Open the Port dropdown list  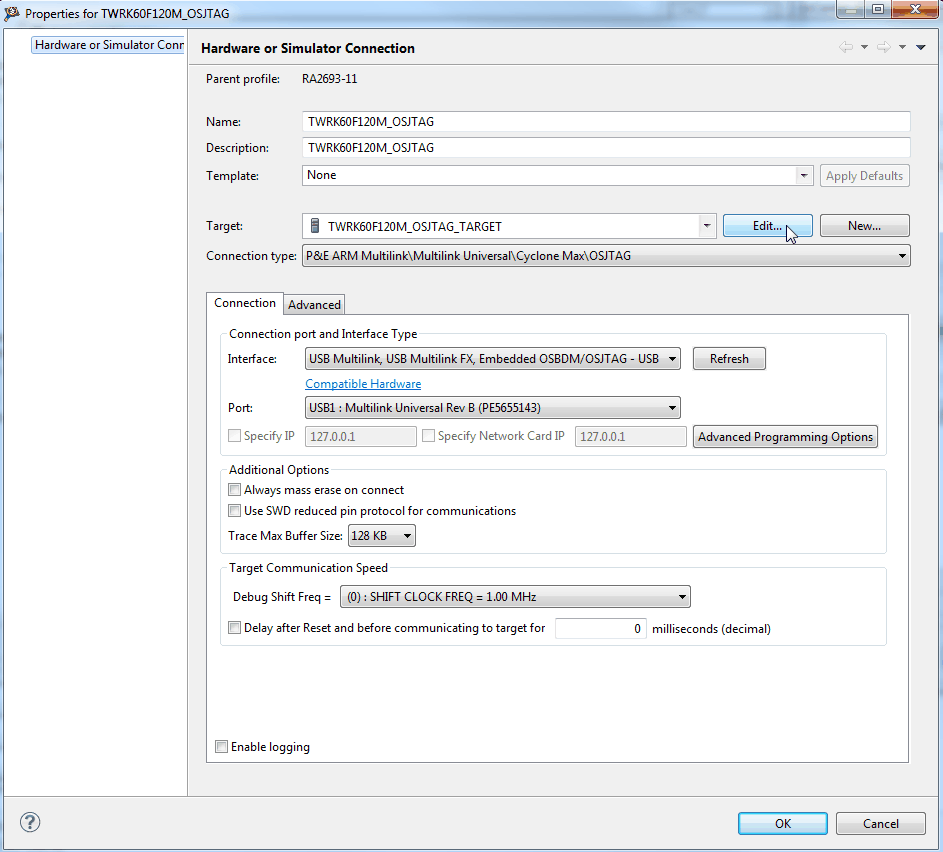coord(493,408)
